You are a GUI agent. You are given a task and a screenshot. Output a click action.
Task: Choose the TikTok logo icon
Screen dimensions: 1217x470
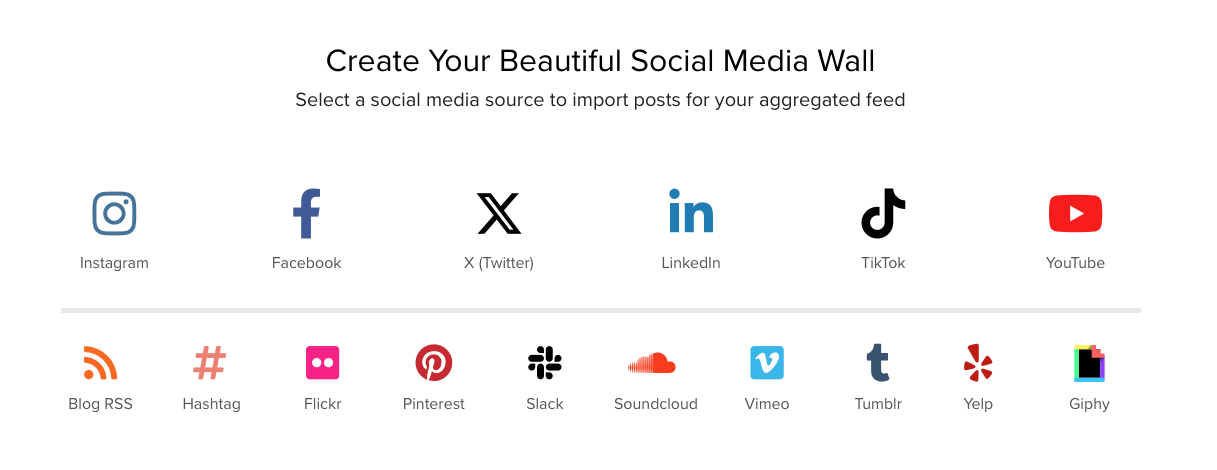click(883, 213)
